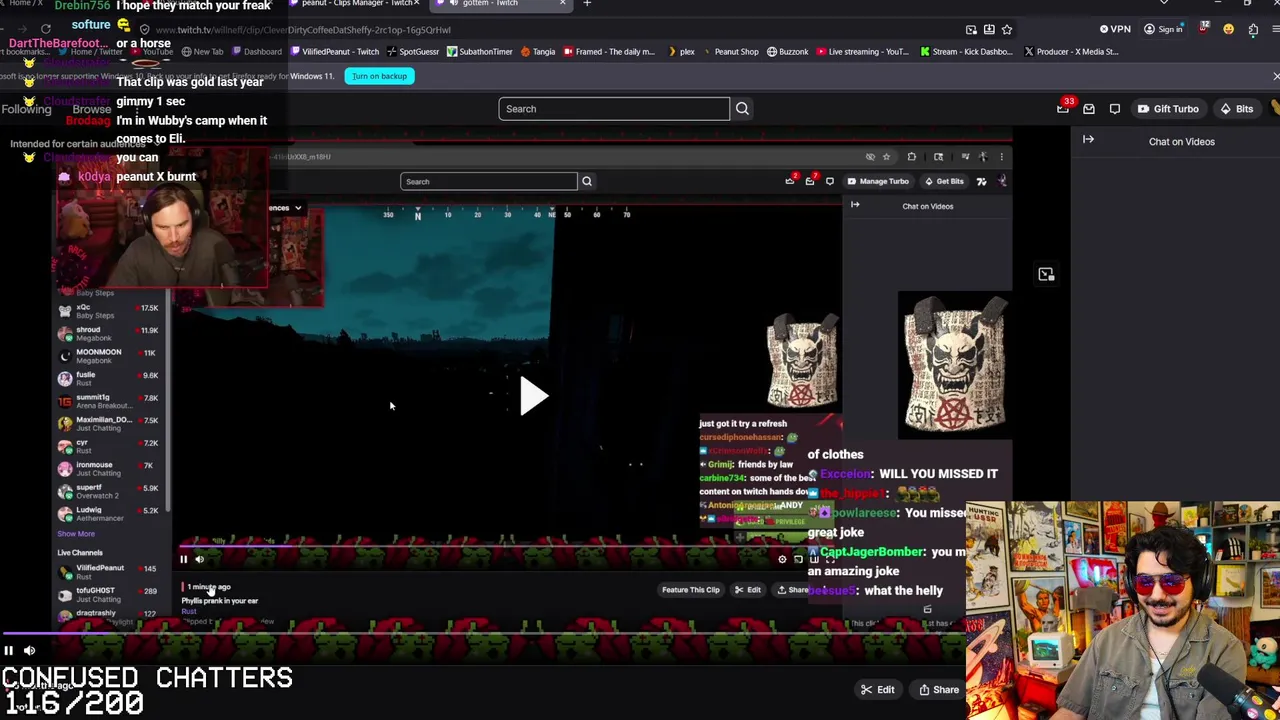Click Manage Turbo in inner window
The height and width of the screenshot is (720, 1280).
(878, 182)
